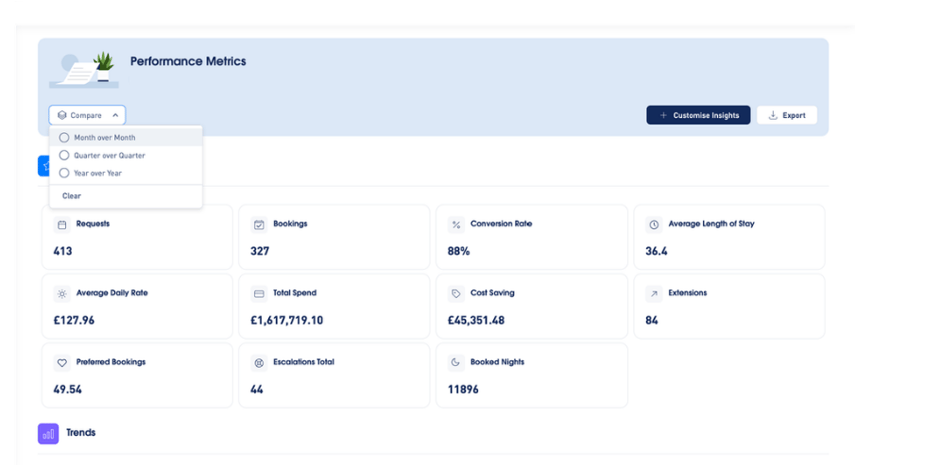Click the Cost Saving card label
Screen dimensions: 940x465
[x=492, y=293]
